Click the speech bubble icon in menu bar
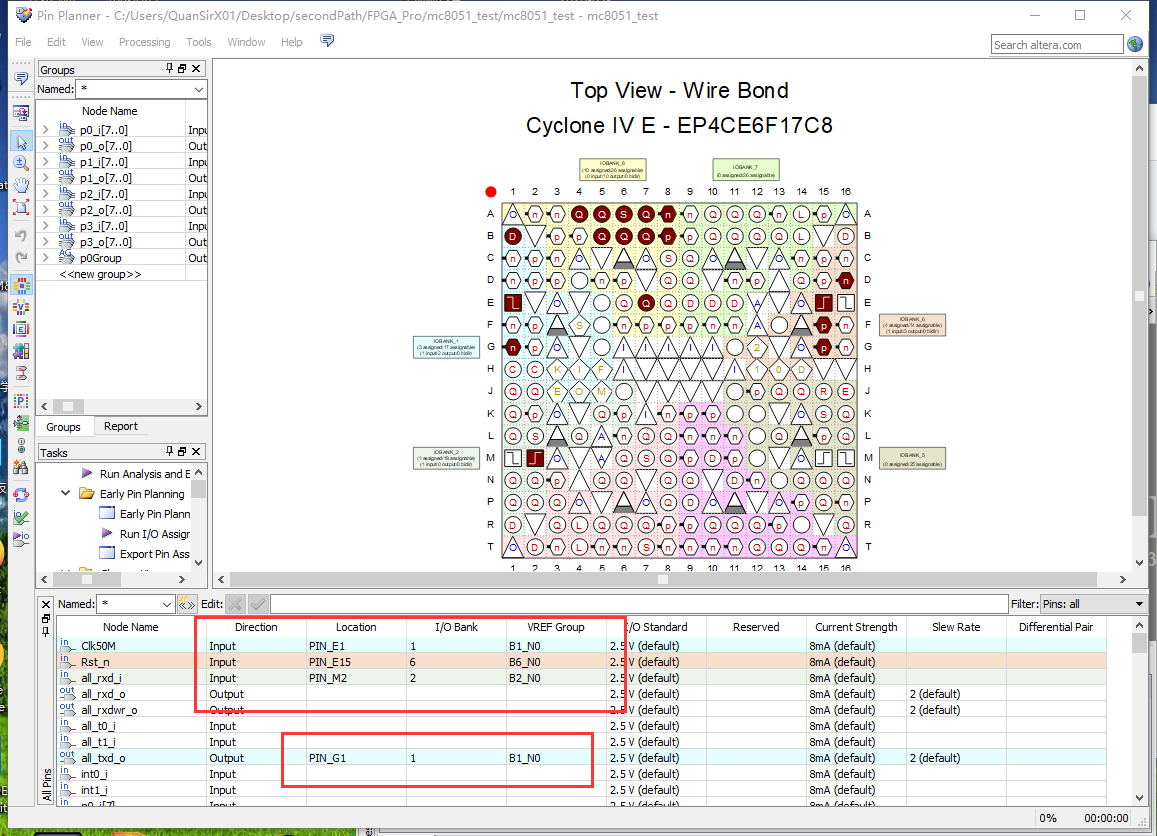Screen dimensions: 1157x836 click(327, 41)
